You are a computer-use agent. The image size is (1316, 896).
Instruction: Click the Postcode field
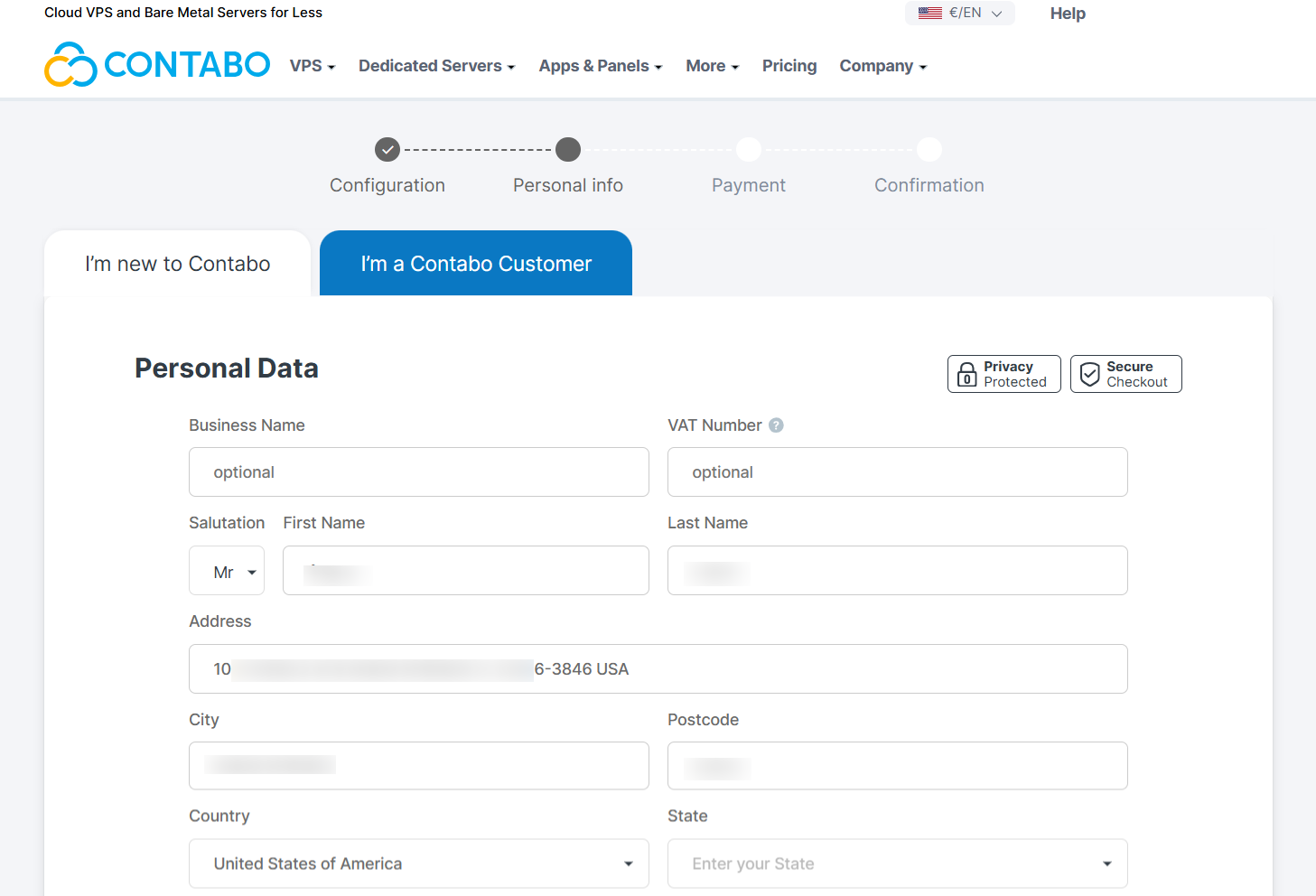click(x=898, y=766)
